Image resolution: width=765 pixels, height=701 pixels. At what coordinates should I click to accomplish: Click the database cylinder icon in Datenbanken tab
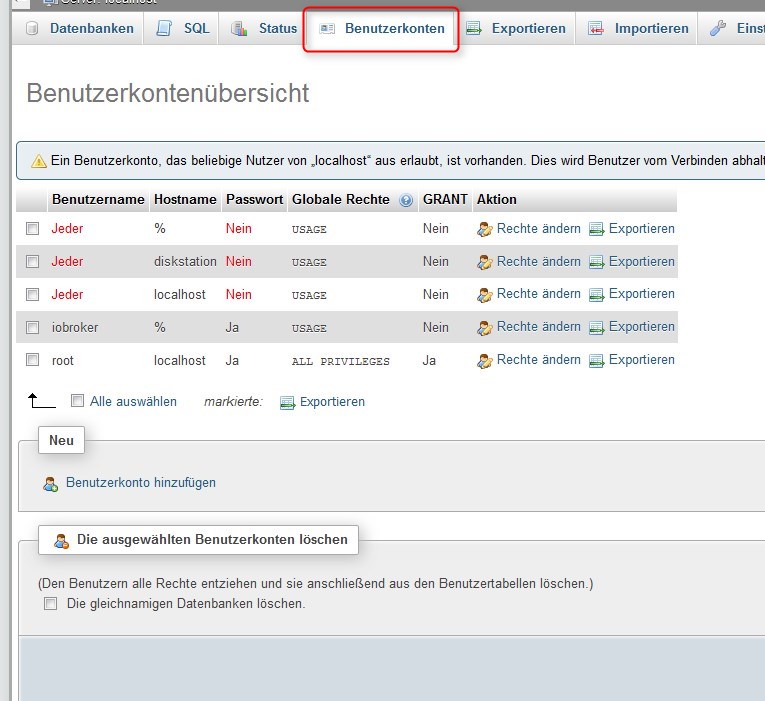32,28
